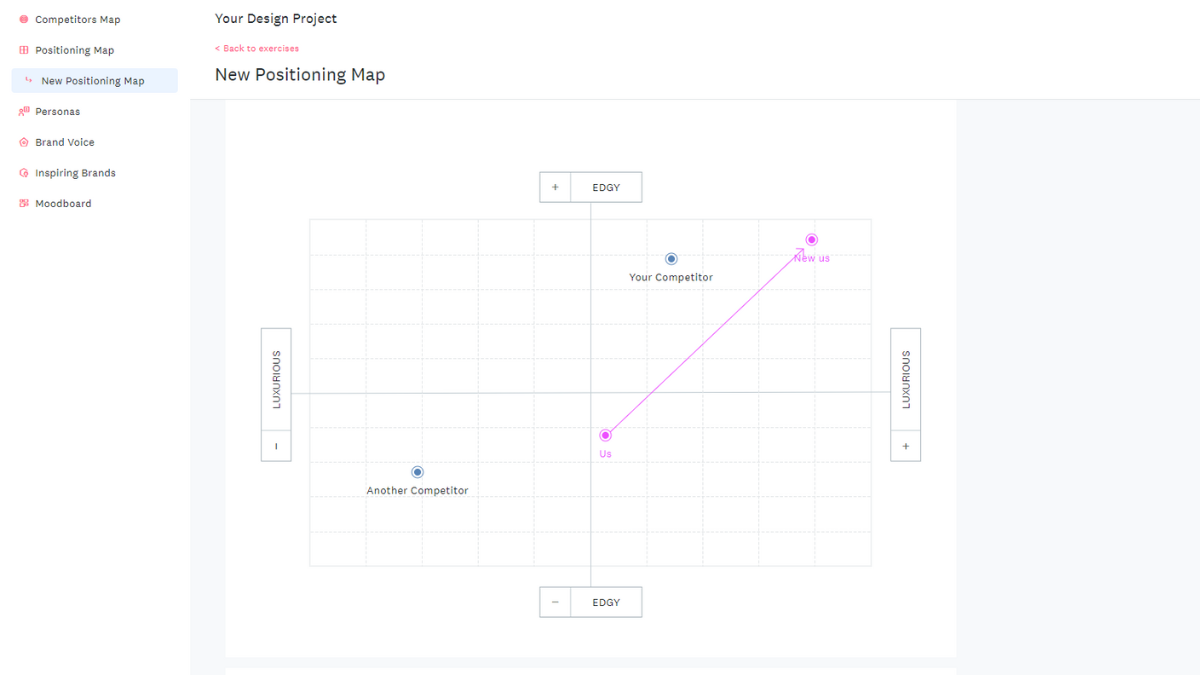Screen dimensions: 1200x675
Task: Click the plus box beside top EDGY label
Action: click(555, 187)
